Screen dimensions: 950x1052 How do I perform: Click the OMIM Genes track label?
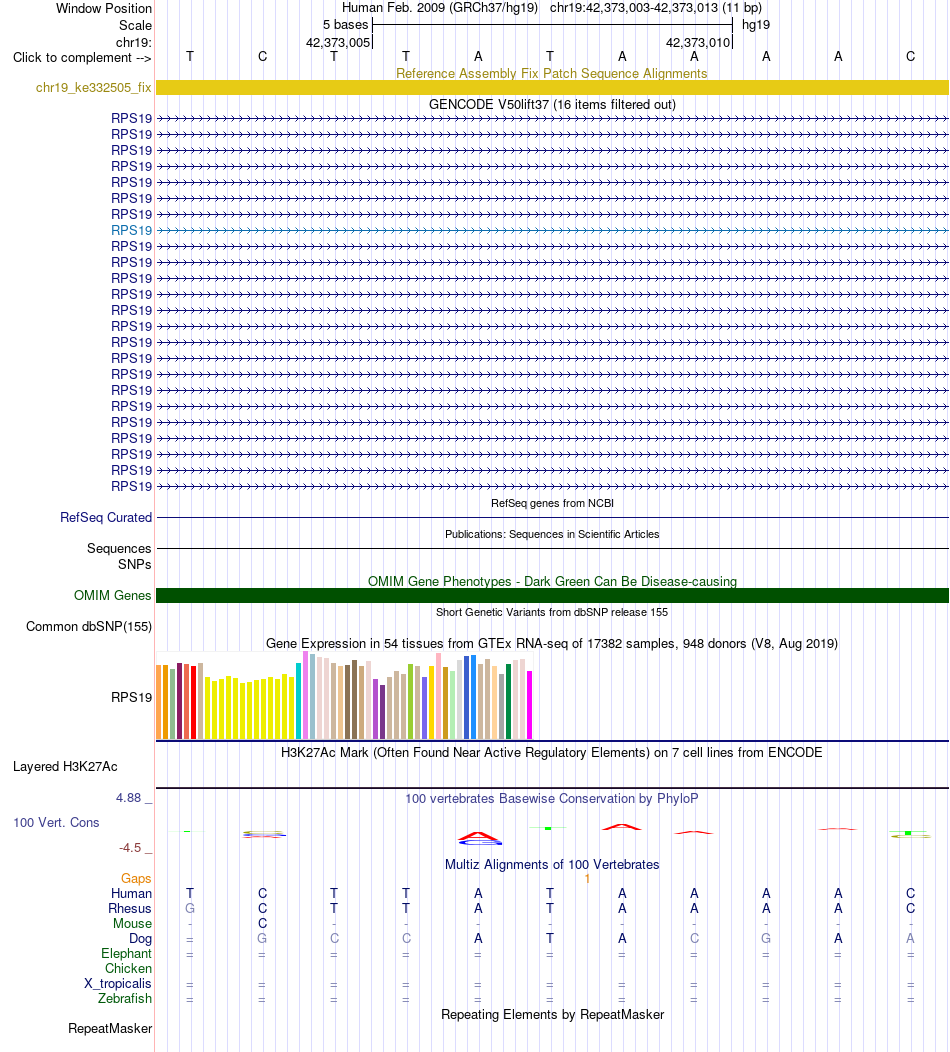coord(113,595)
